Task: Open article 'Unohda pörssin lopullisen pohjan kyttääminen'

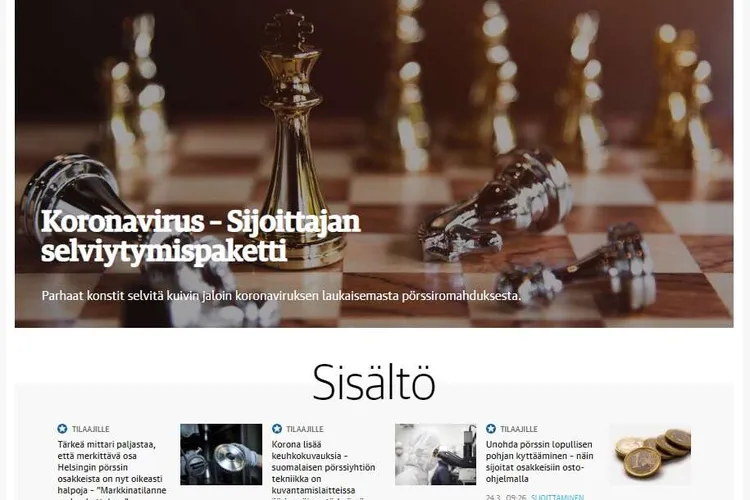Action: 540,462
